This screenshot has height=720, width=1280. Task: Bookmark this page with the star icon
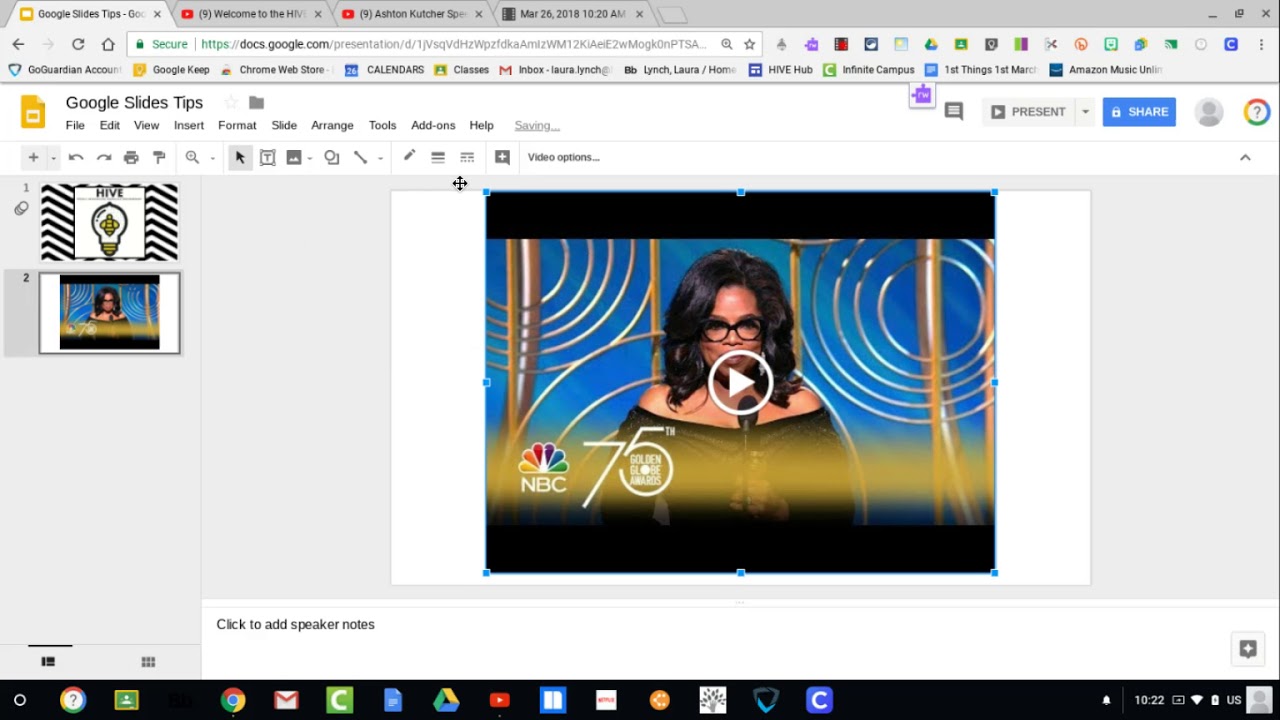coord(749,44)
